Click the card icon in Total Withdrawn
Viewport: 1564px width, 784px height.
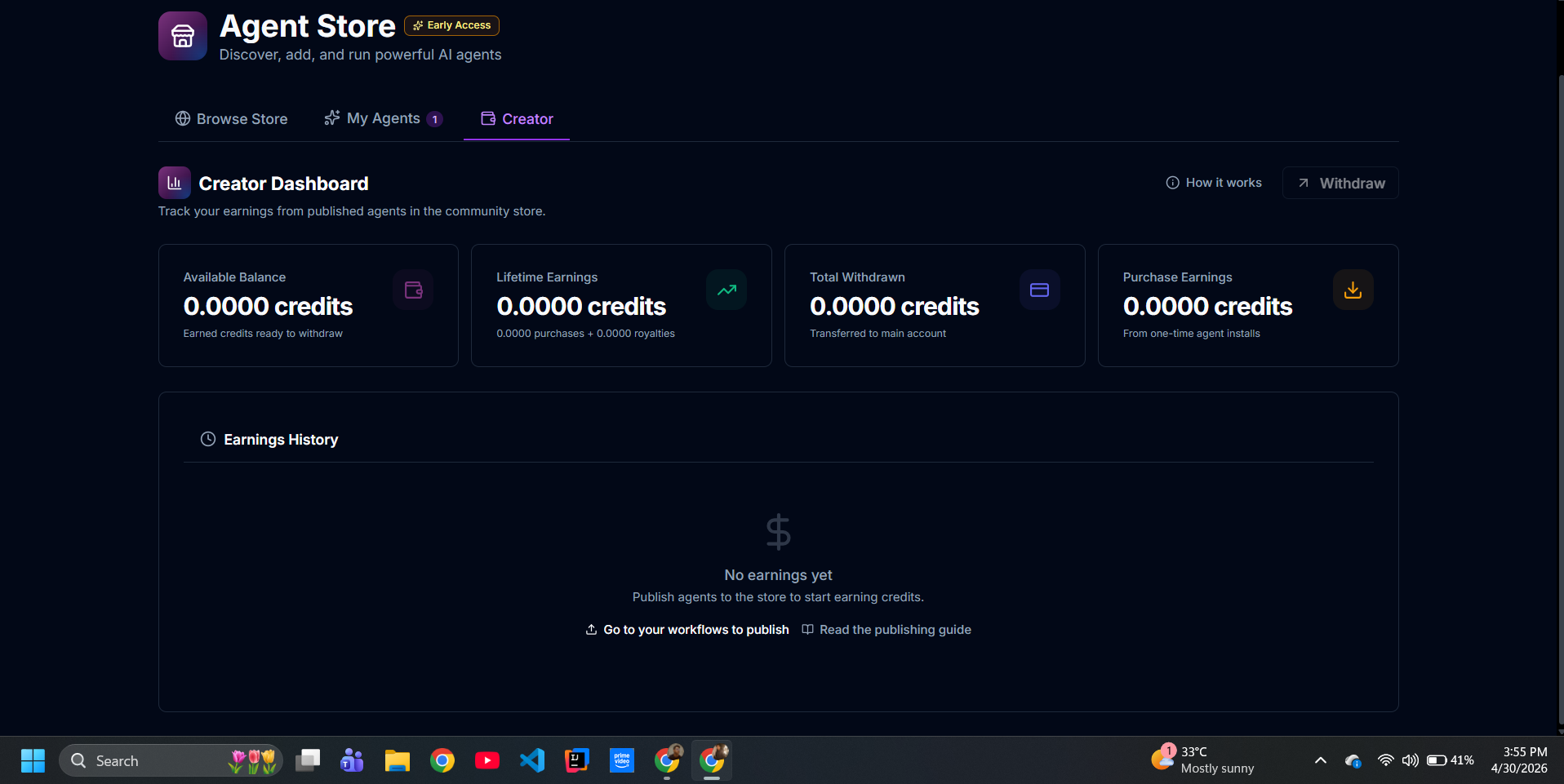1039,290
